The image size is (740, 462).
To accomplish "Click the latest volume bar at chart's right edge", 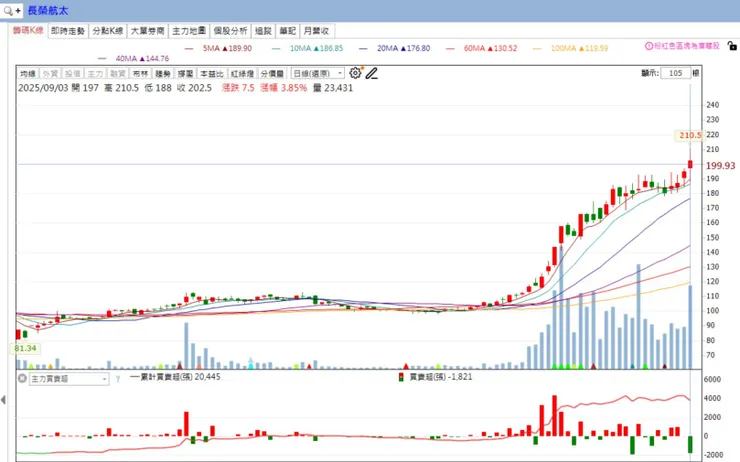I will pos(690,327).
